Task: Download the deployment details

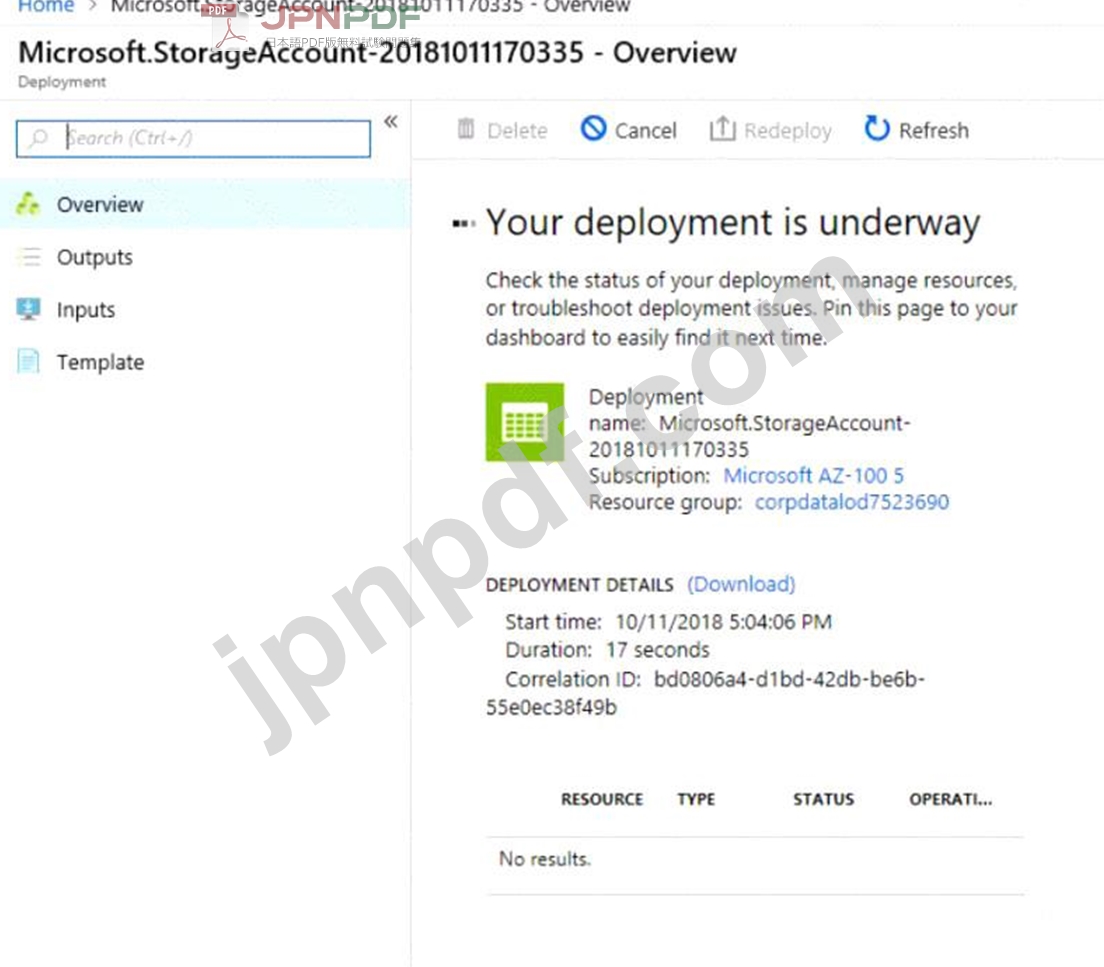Action: (741, 584)
